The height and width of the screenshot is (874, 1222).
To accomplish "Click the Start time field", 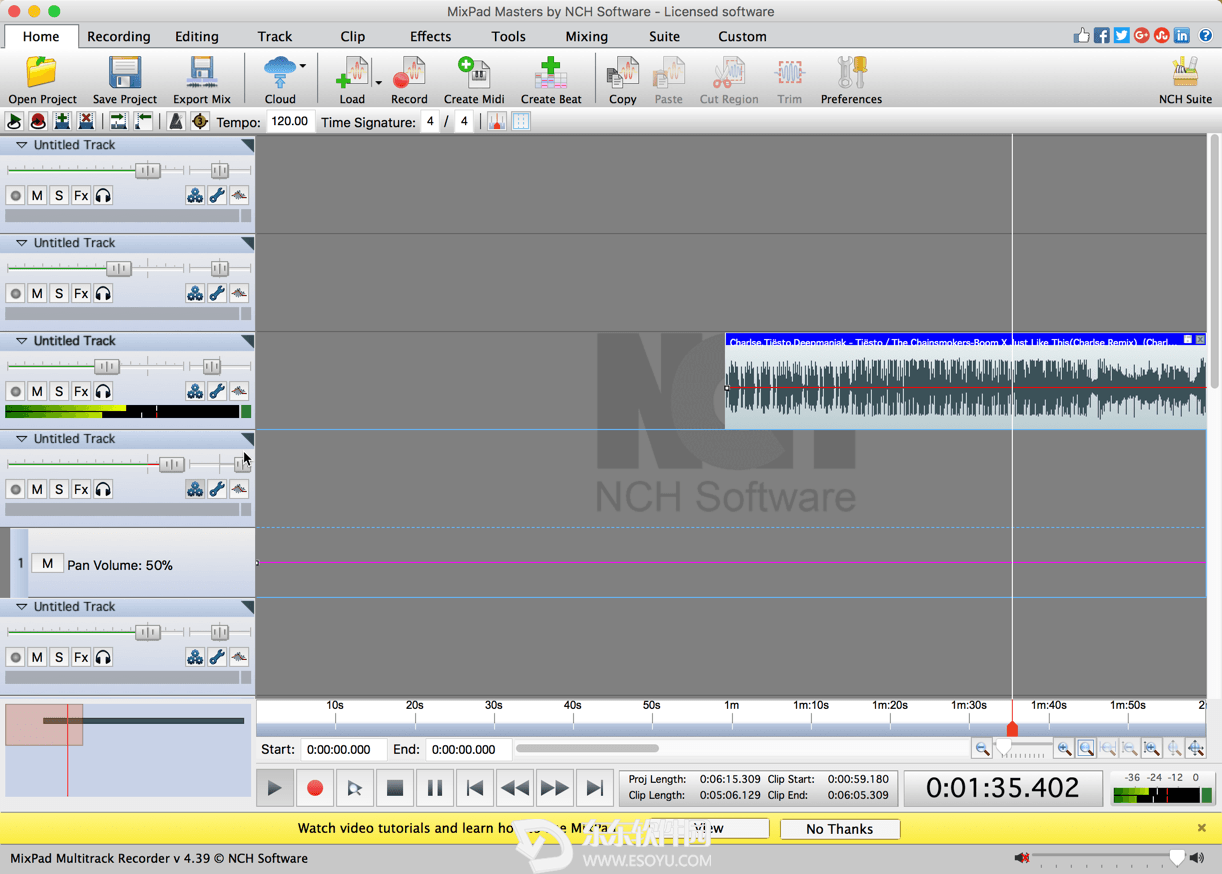I will 345,749.
